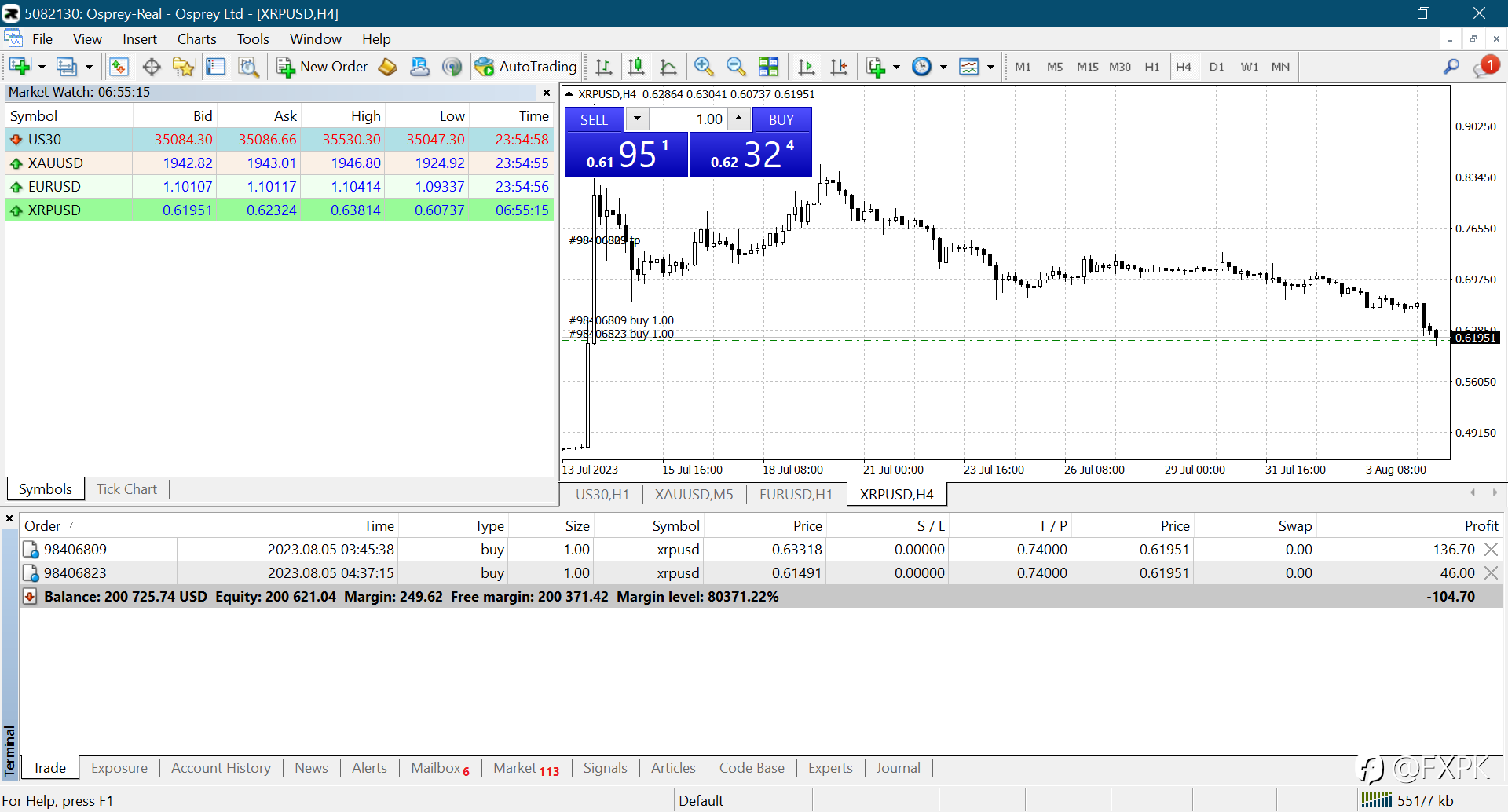The image size is (1508, 812).
Task: Expand the Templates dropdown arrow
Action: tap(990, 68)
